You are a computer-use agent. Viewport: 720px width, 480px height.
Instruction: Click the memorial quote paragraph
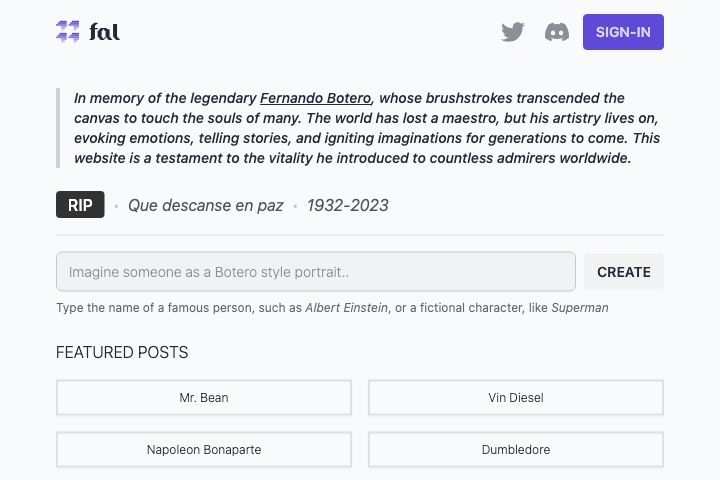[x=367, y=128]
